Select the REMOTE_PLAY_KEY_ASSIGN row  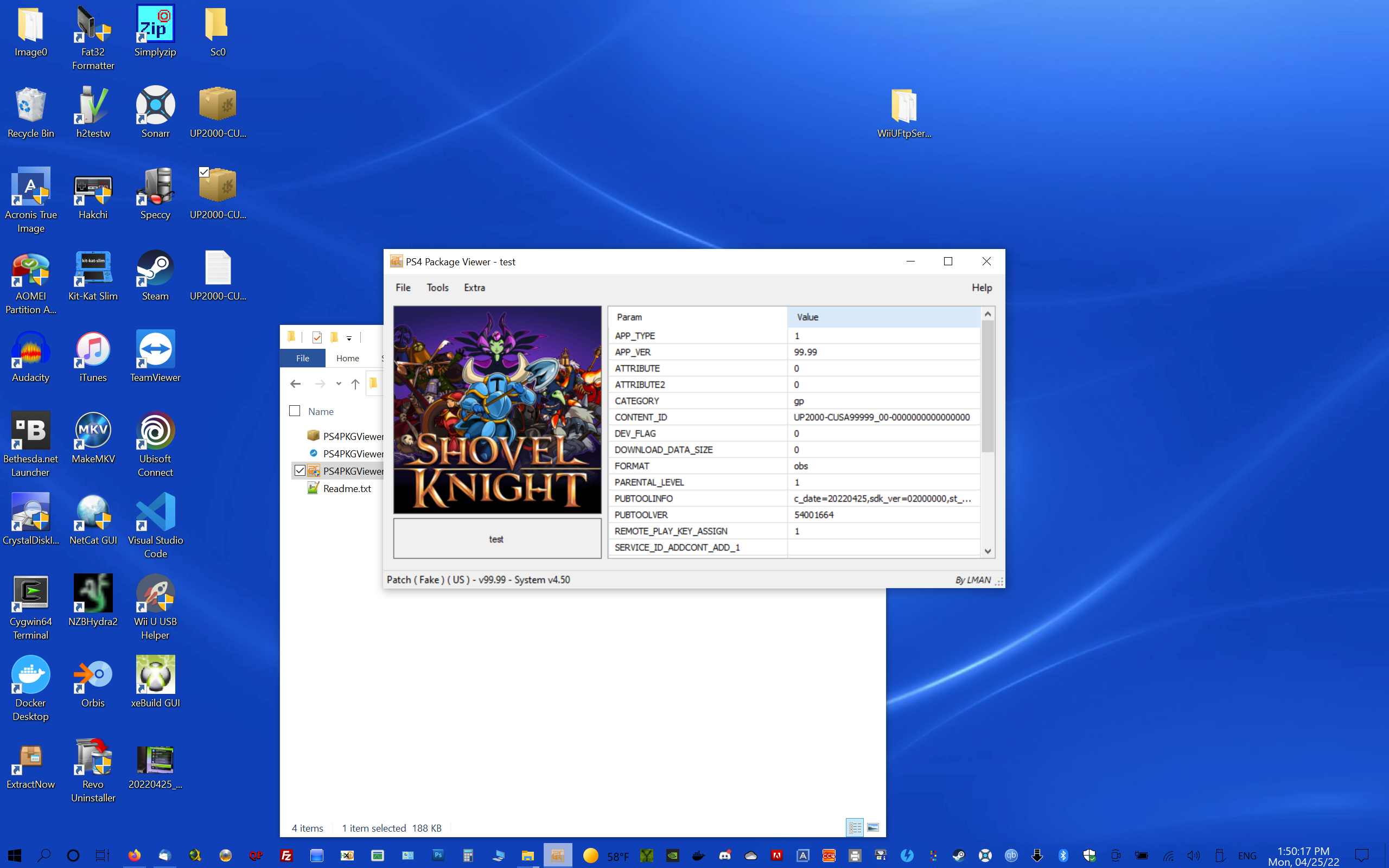click(x=794, y=531)
